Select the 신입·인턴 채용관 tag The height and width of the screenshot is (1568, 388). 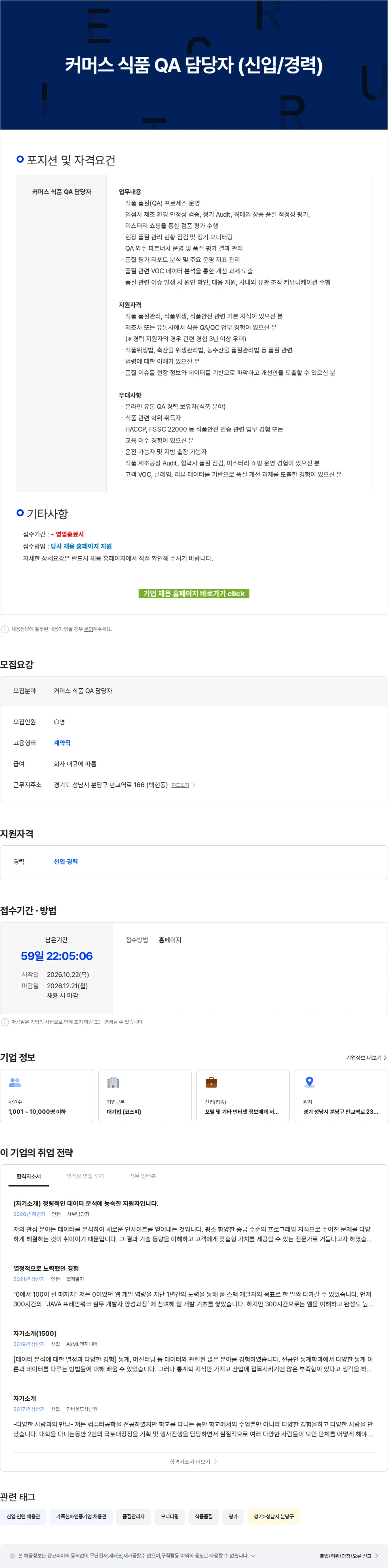(23, 1517)
